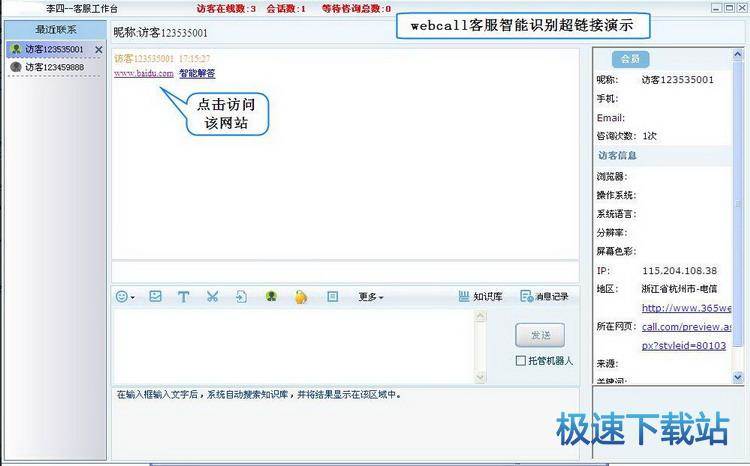Click the 访客在线数:3 status text
Screen dimensions: 750x466
pos(226,9)
